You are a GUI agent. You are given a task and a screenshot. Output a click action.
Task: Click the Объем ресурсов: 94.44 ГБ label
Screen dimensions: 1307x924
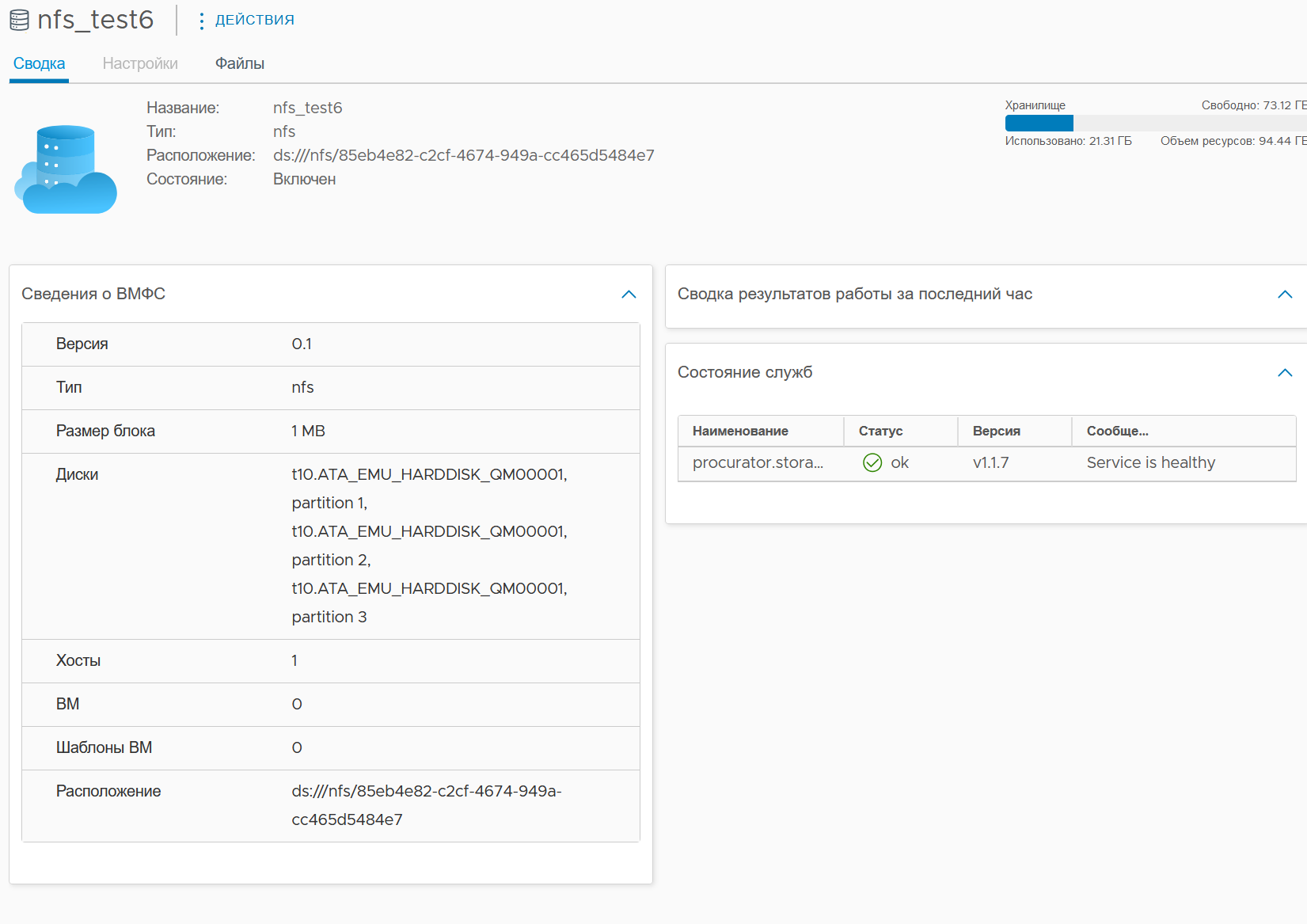coord(1233,141)
